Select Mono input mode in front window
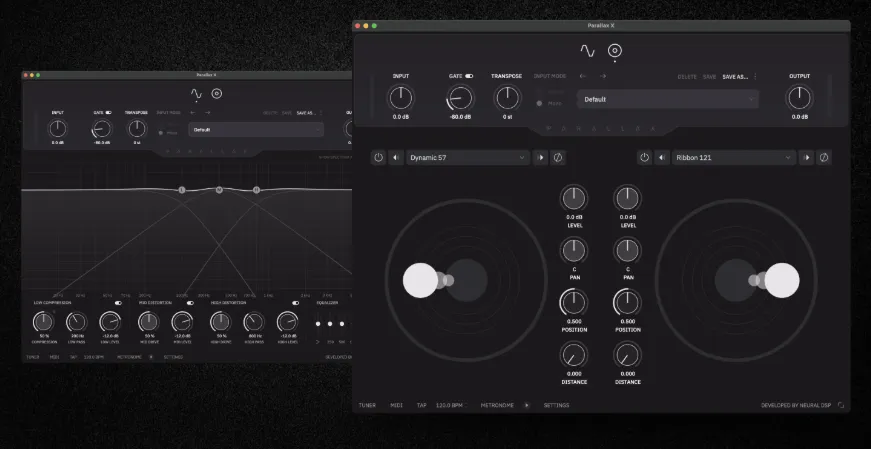 (x=549, y=103)
